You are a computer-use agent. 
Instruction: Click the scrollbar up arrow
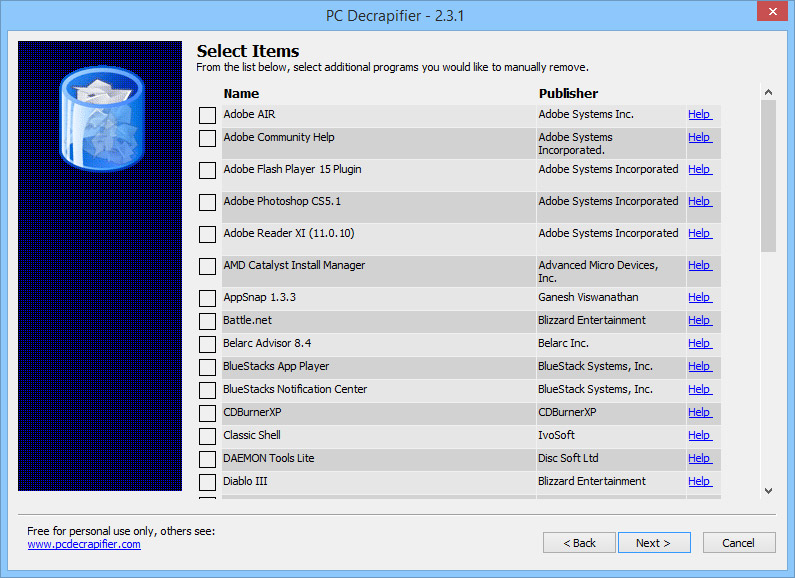click(768, 92)
